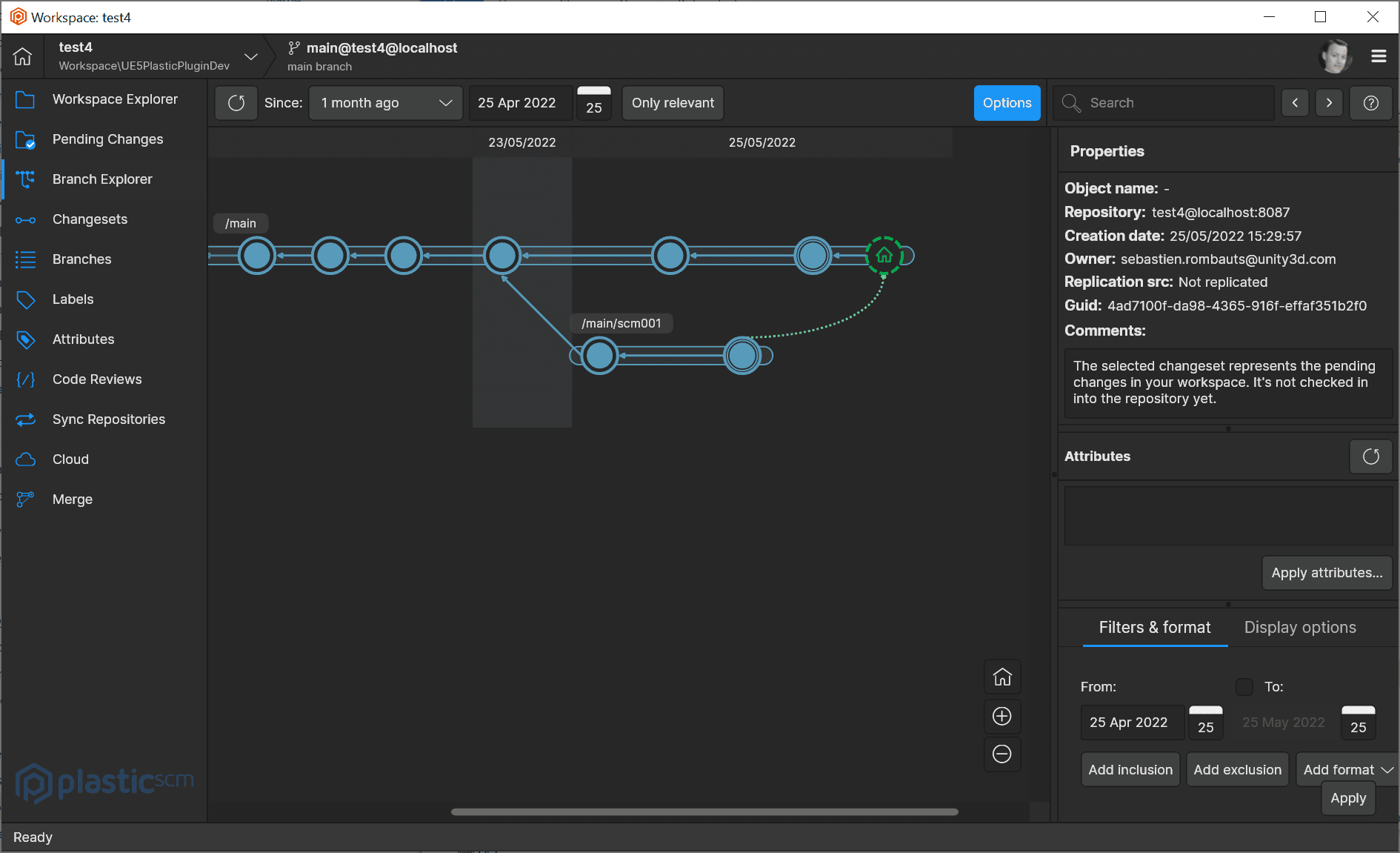This screenshot has width=1400, height=853.
Task: Open the Cloud section
Action: pos(70,459)
